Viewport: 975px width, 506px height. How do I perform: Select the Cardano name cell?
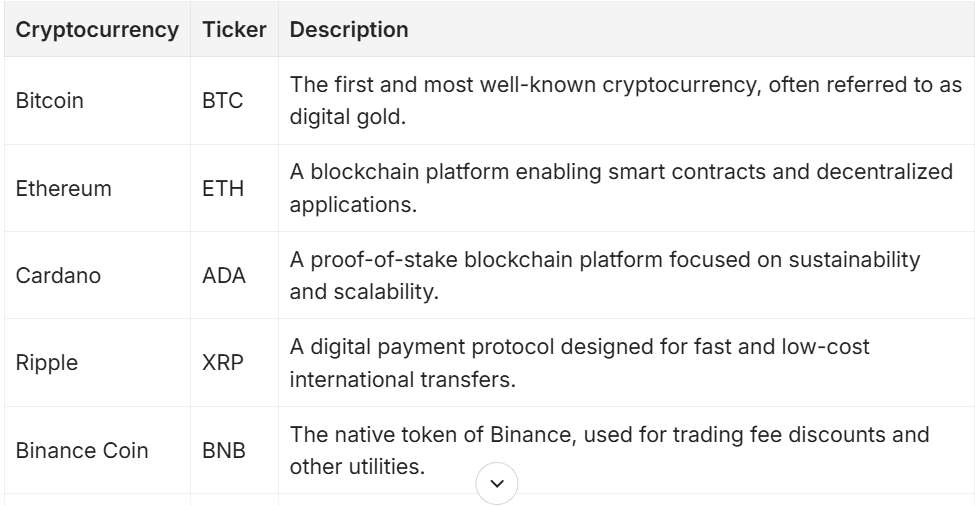pyautogui.click(x=58, y=276)
